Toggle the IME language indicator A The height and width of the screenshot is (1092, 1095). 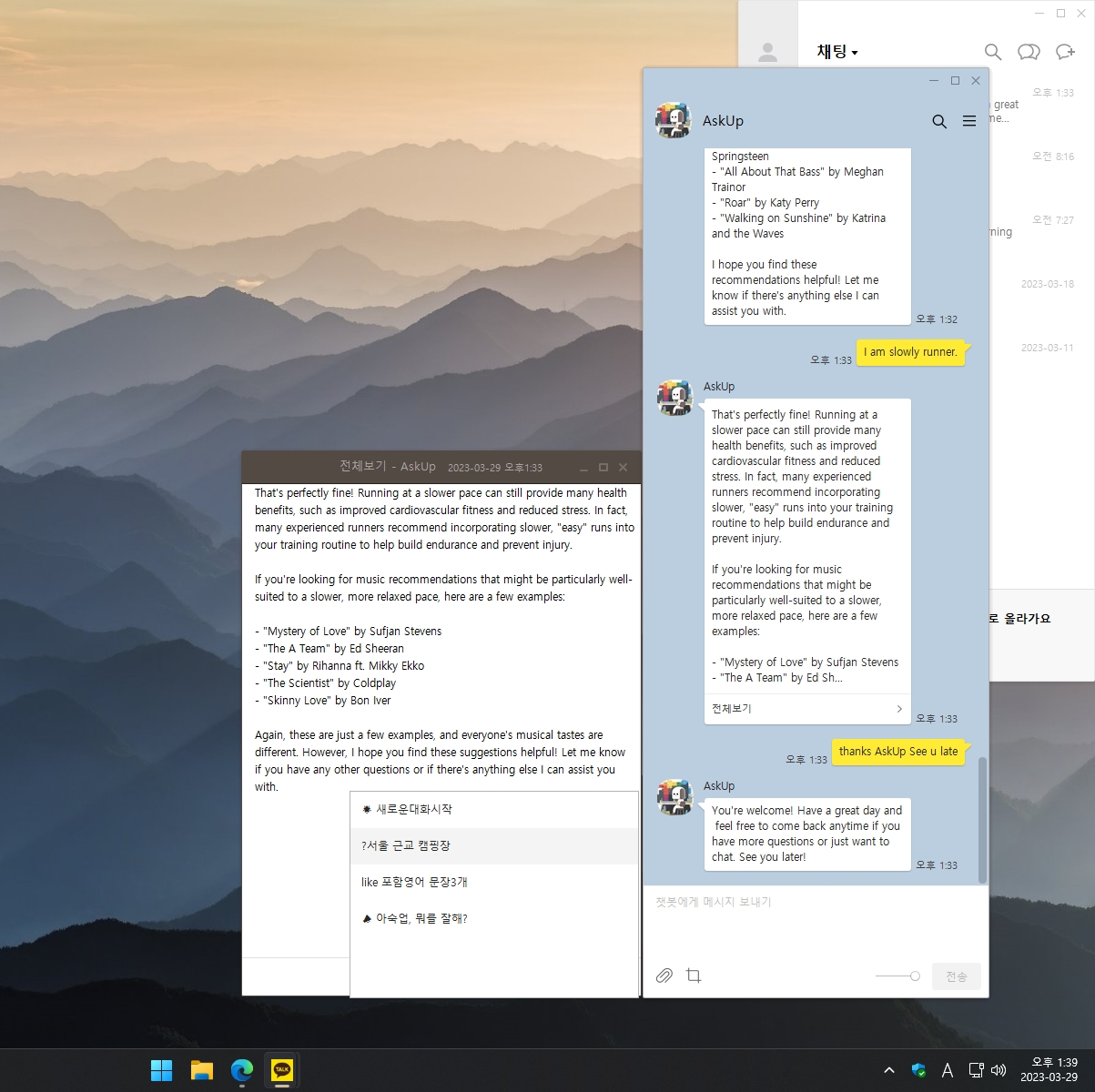[948, 1070]
